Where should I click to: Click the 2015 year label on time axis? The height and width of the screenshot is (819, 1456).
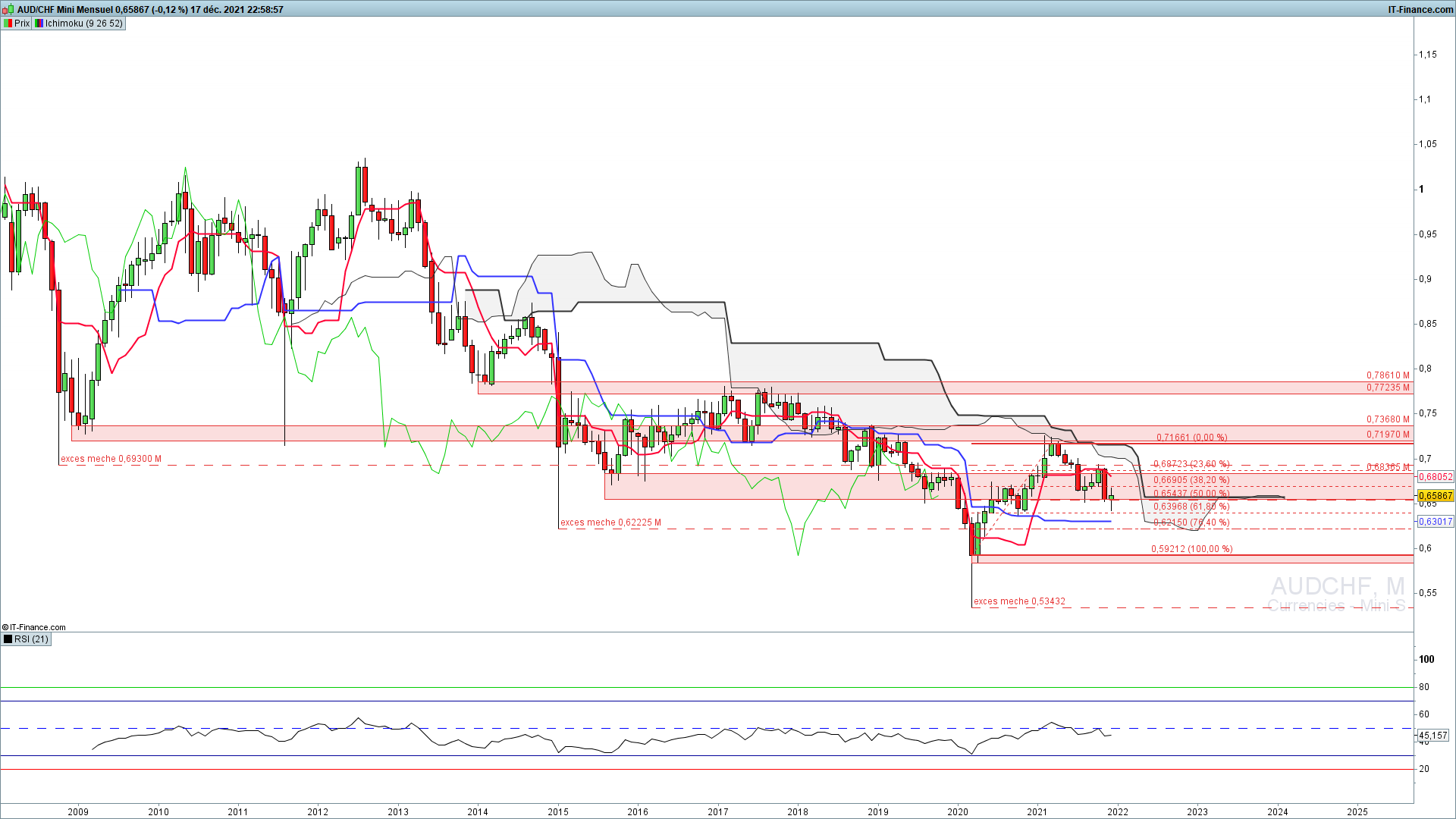[558, 811]
